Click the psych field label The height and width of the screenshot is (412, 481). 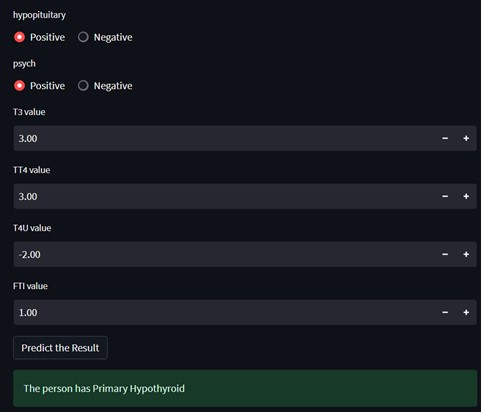coord(24,64)
